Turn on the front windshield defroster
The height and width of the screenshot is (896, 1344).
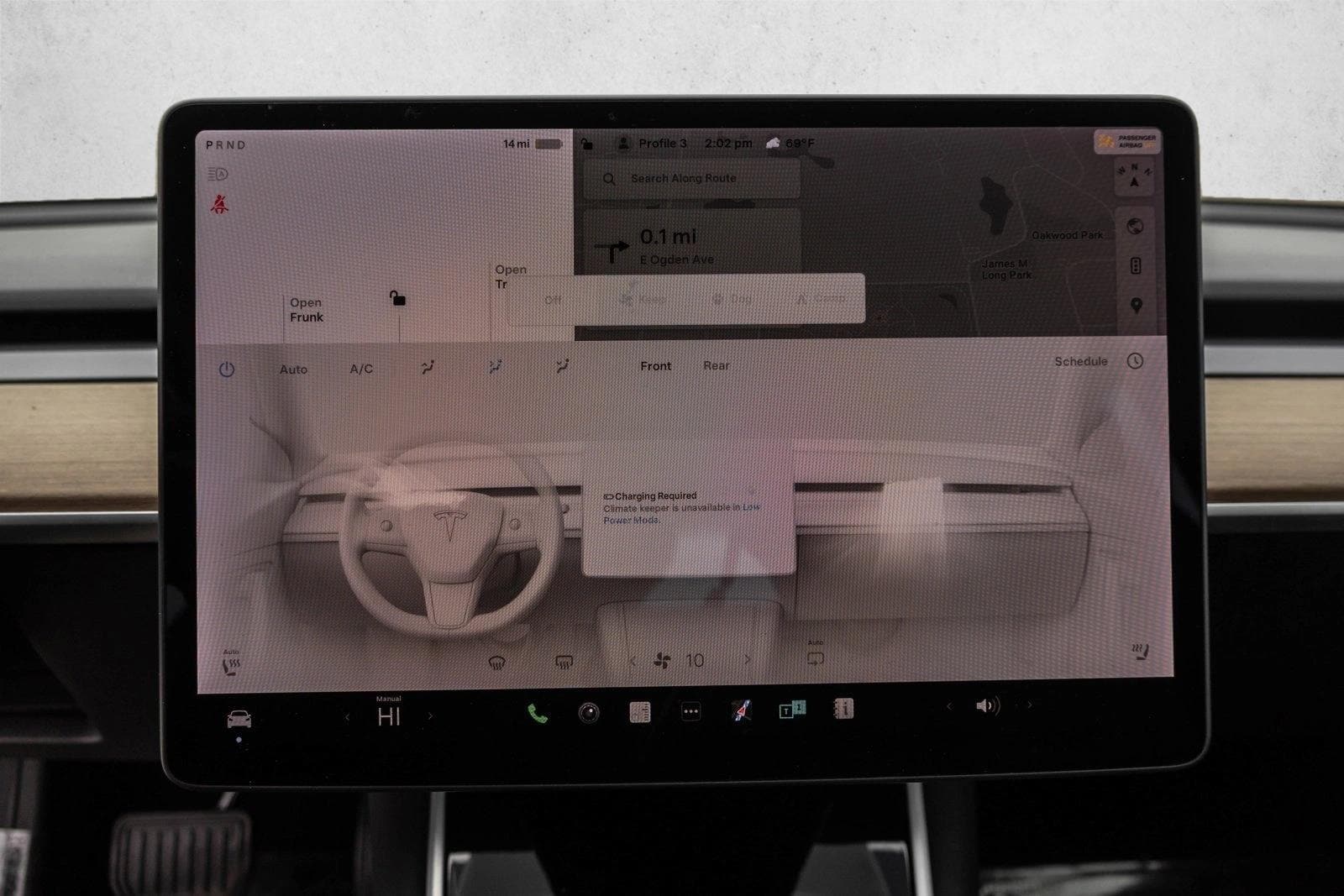[x=497, y=663]
